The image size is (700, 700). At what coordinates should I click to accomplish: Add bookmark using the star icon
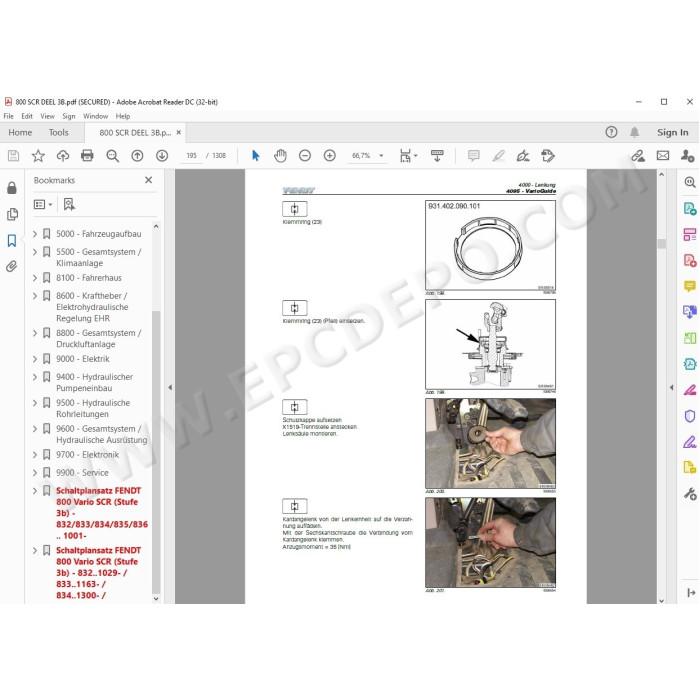tap(38, 156)
